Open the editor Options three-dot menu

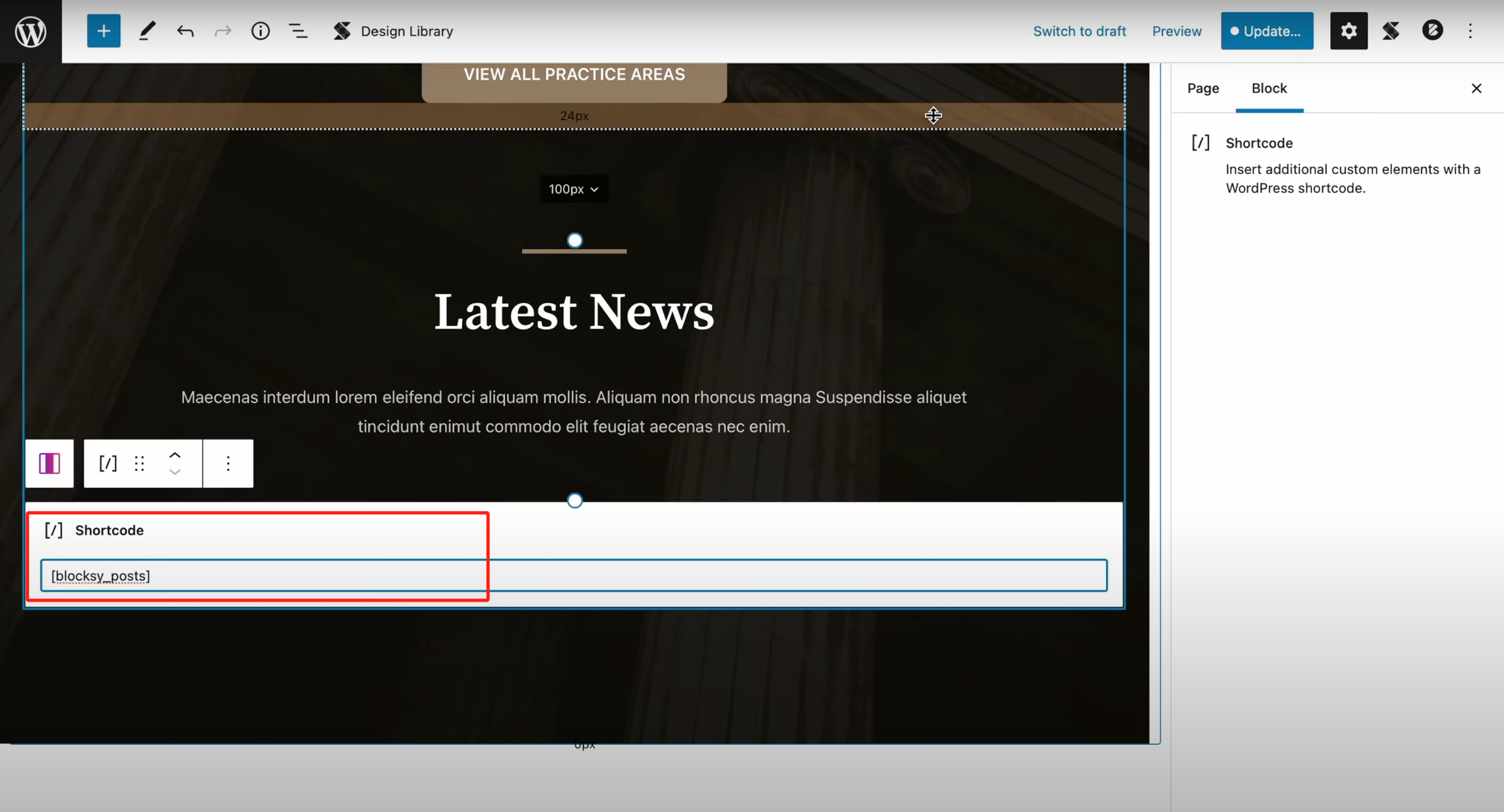(1470, 31)
